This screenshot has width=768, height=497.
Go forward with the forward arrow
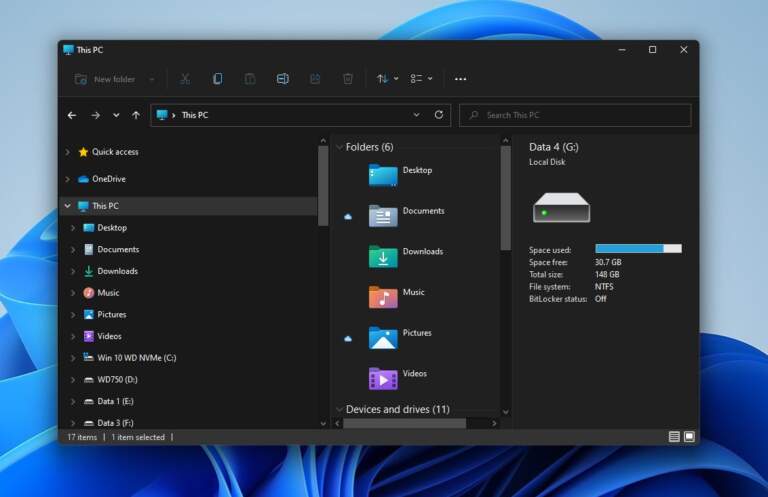point(96,115)
